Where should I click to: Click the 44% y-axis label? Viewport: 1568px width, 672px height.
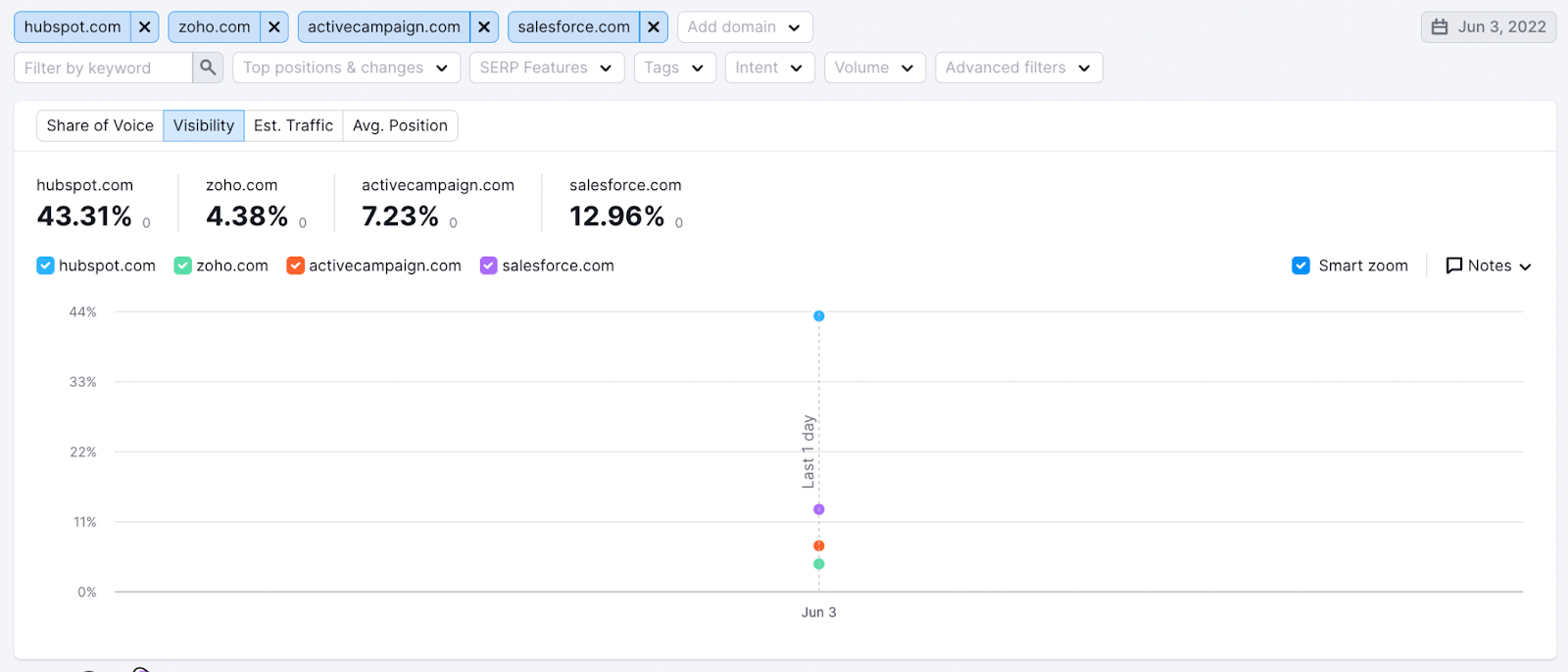82,312
